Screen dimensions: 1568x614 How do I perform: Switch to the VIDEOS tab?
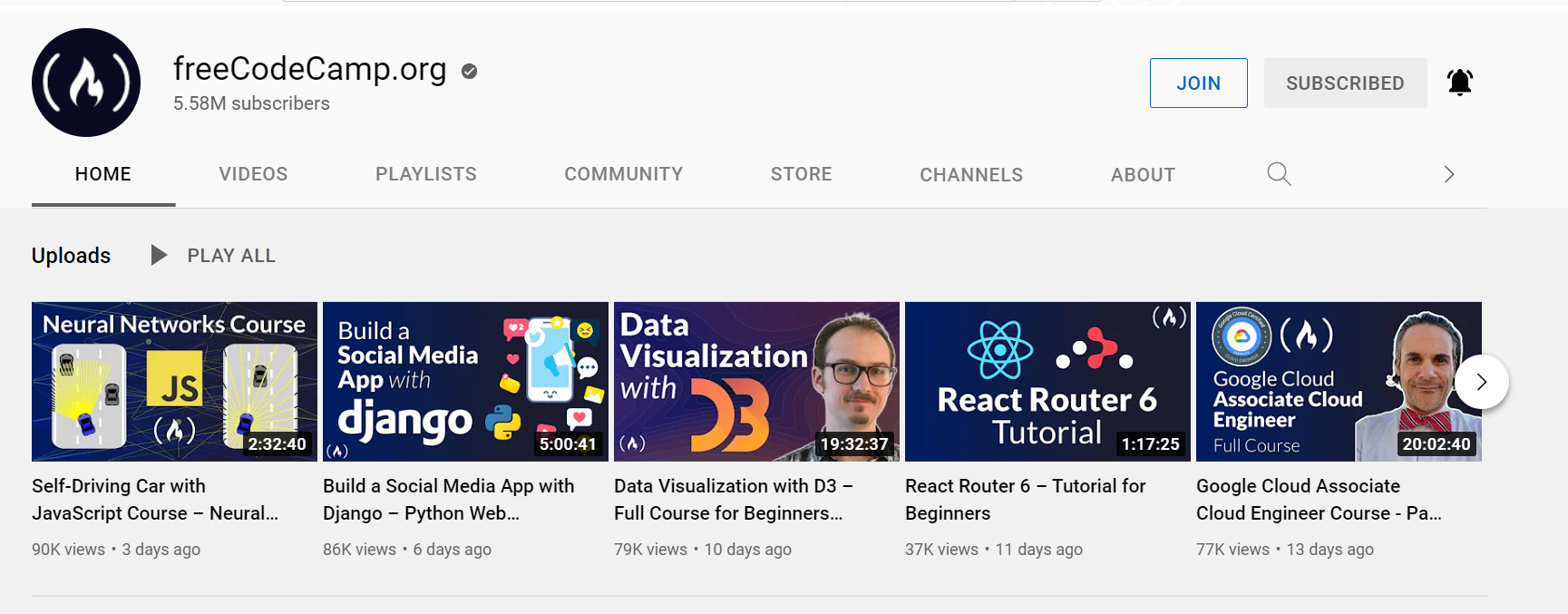click(253, 174)
